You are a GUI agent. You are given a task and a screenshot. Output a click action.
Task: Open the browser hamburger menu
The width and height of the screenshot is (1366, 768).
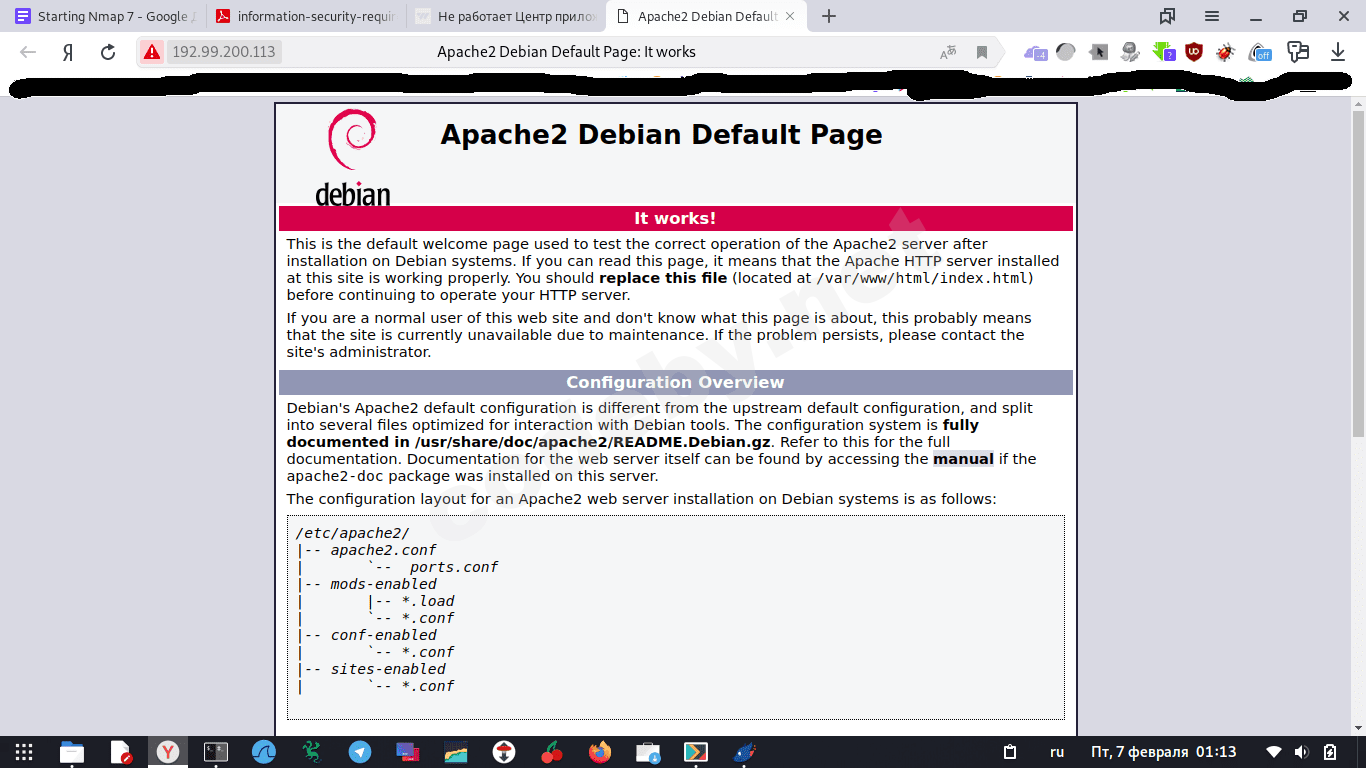(x=1212, y=16)
